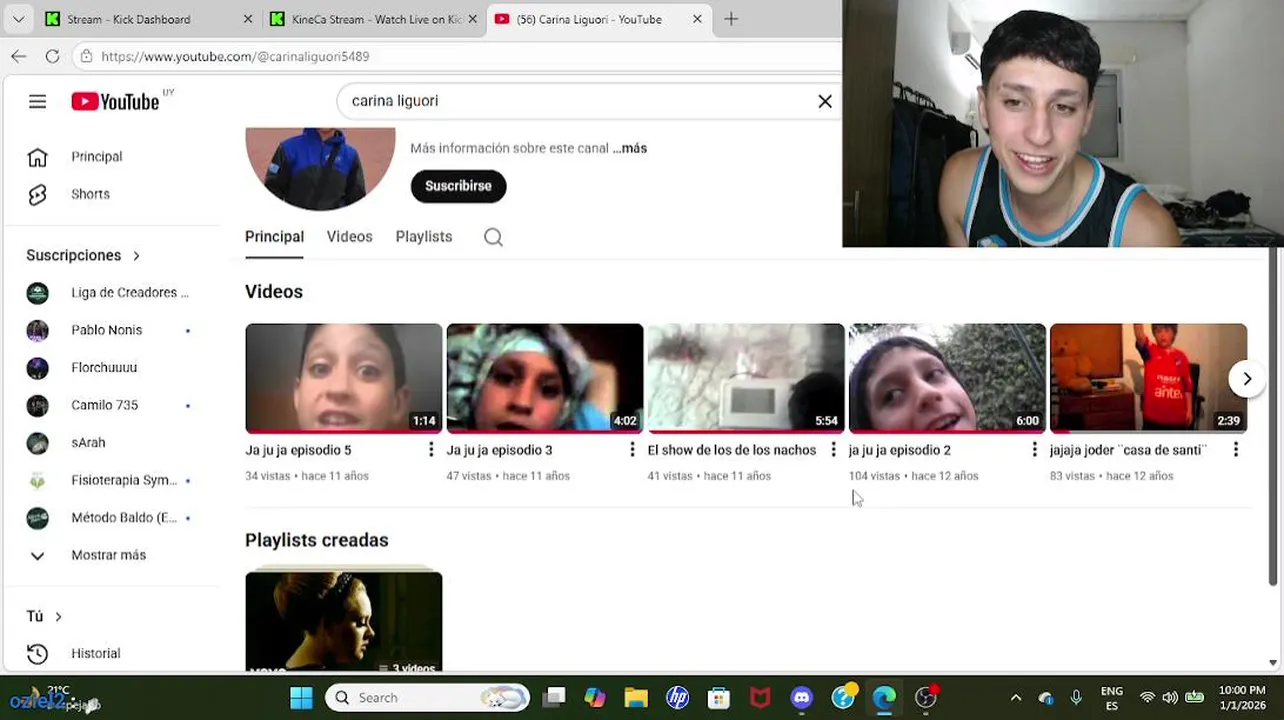Click the channel search magnifier icon
Viewport: 1284px width, 720px height.
pos(493,237)
